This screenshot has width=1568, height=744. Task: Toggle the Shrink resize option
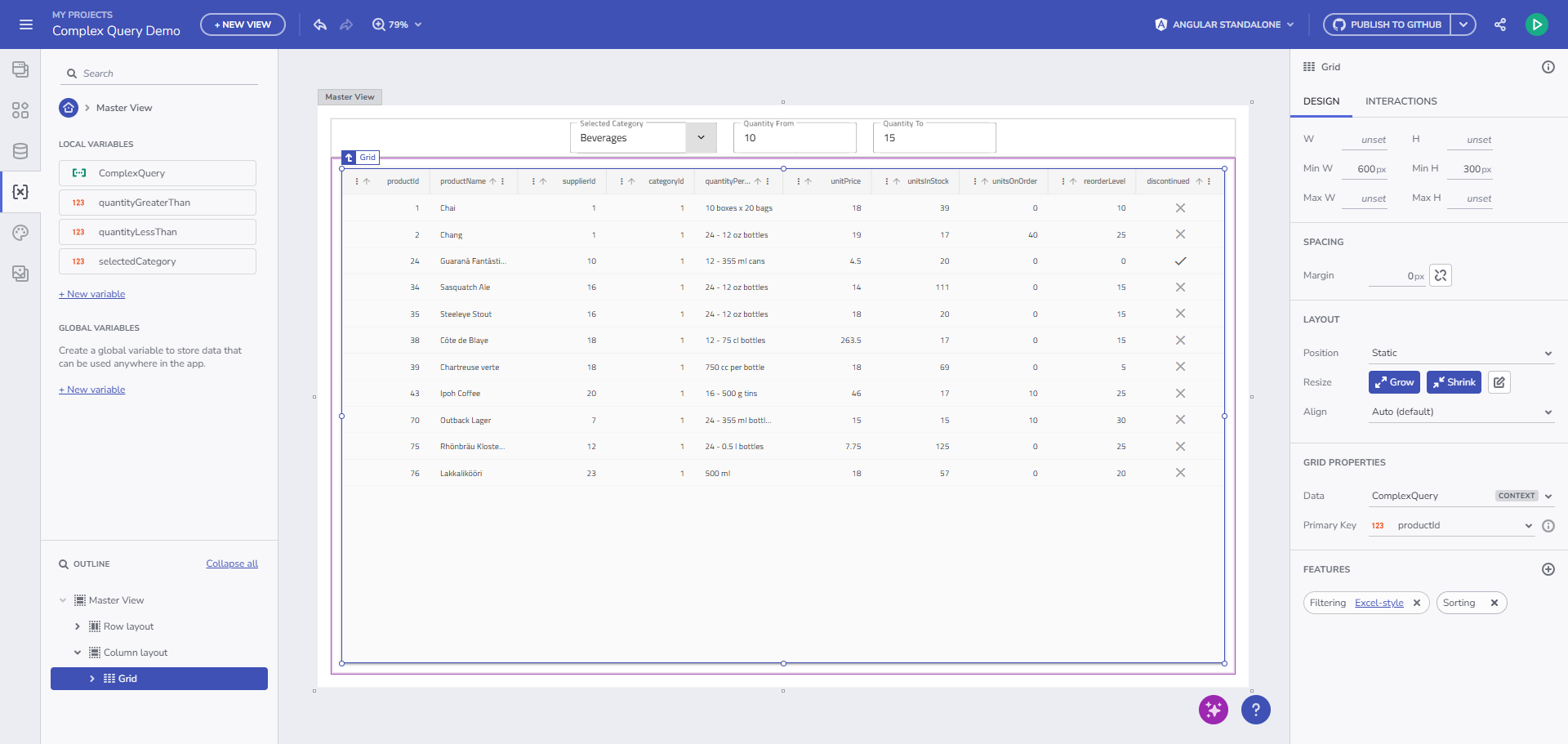coord(1454,382)
